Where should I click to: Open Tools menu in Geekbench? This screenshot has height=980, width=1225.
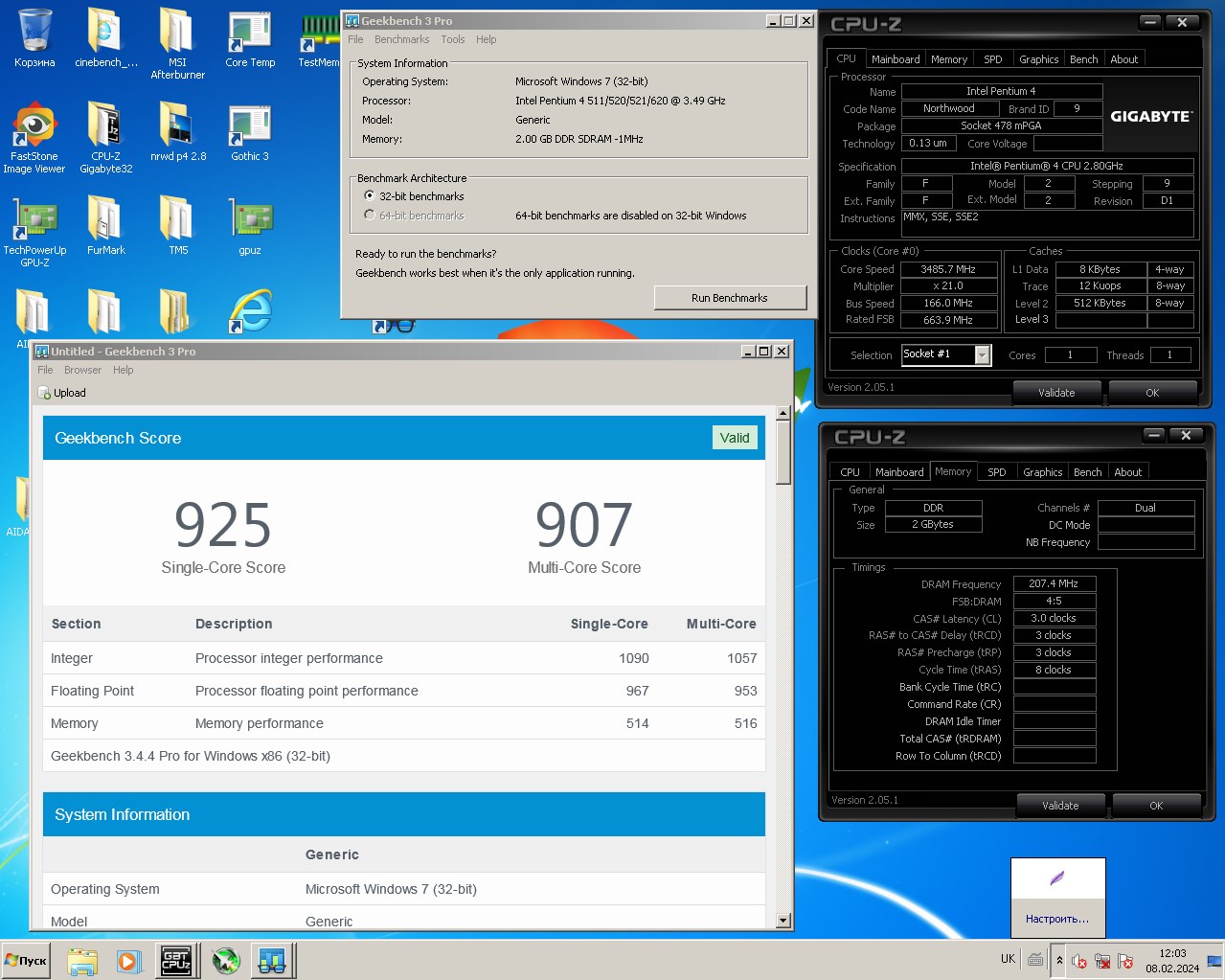pos(453,39)
